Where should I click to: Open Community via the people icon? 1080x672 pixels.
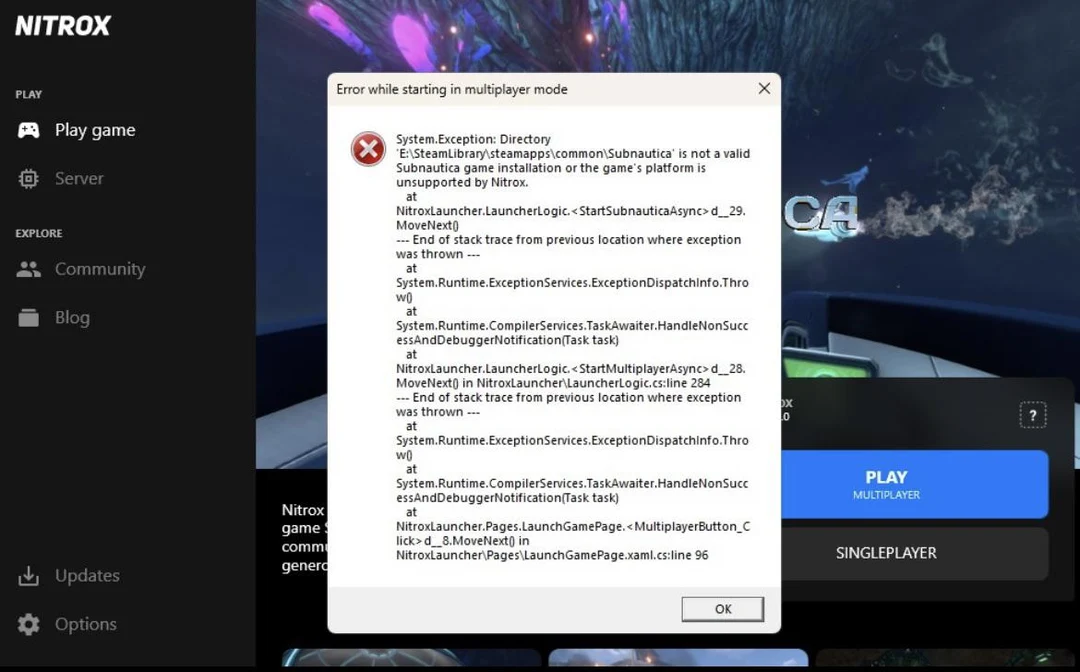[28, 268]
